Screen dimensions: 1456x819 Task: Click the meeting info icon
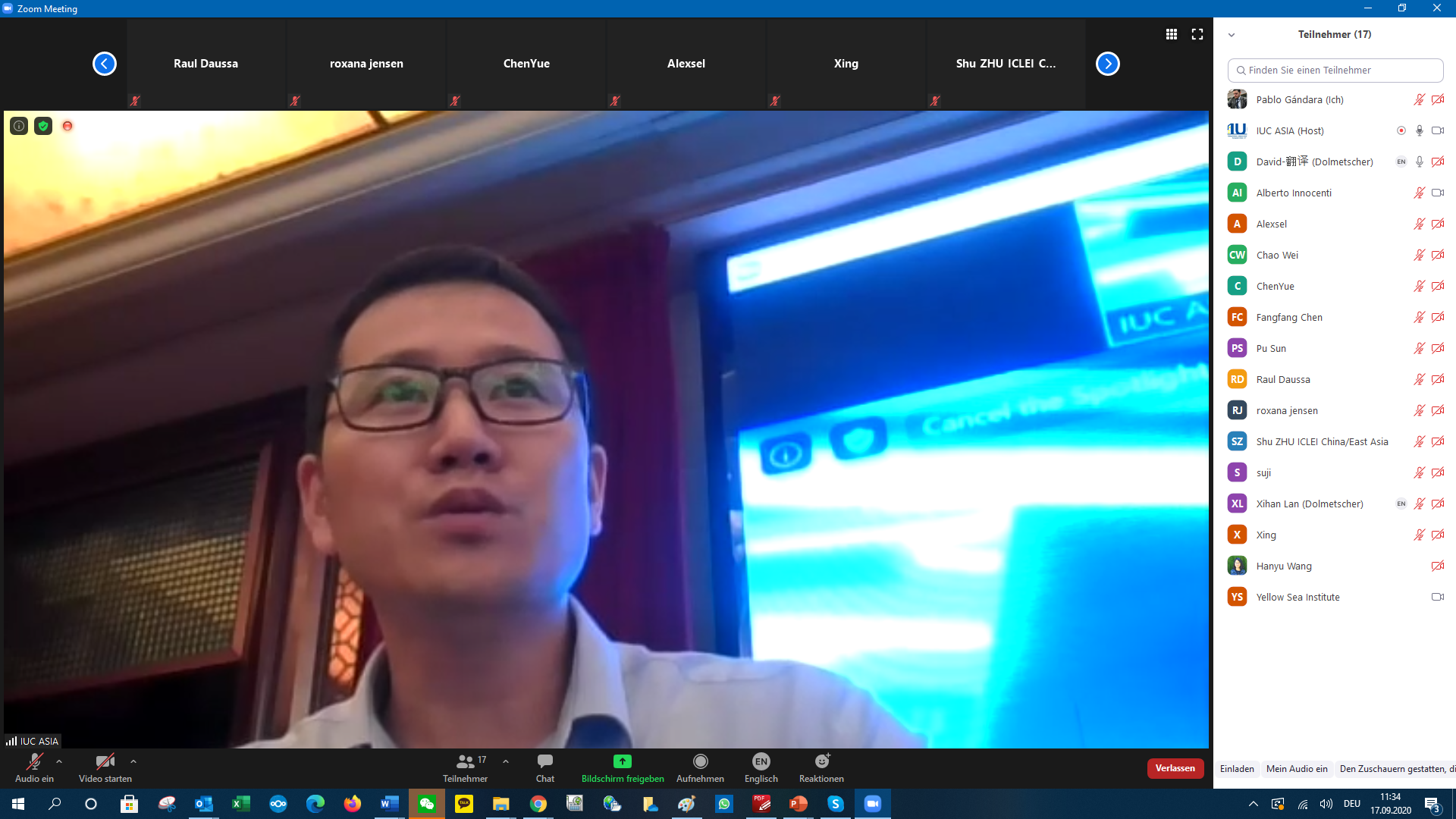click(x=19, y=126)
